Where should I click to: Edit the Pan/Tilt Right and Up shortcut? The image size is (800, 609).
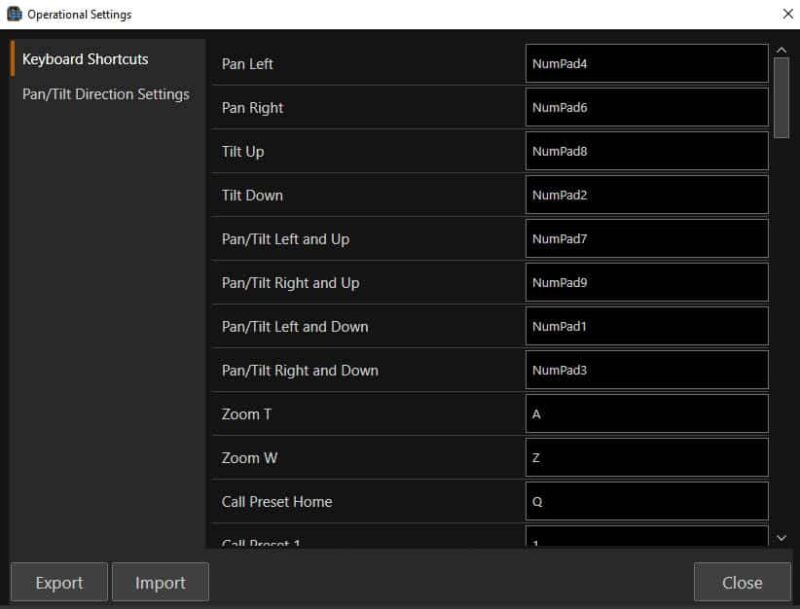[x=646, y=283]
